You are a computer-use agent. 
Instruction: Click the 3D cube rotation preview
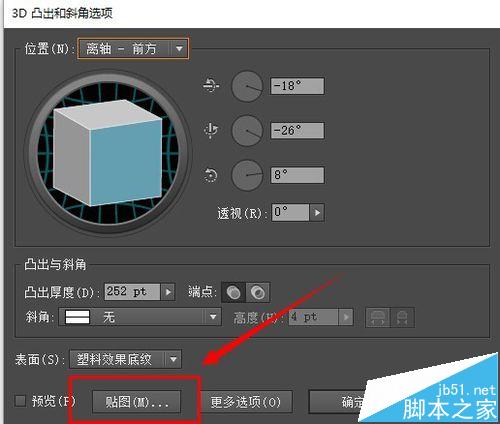(108, 153)
